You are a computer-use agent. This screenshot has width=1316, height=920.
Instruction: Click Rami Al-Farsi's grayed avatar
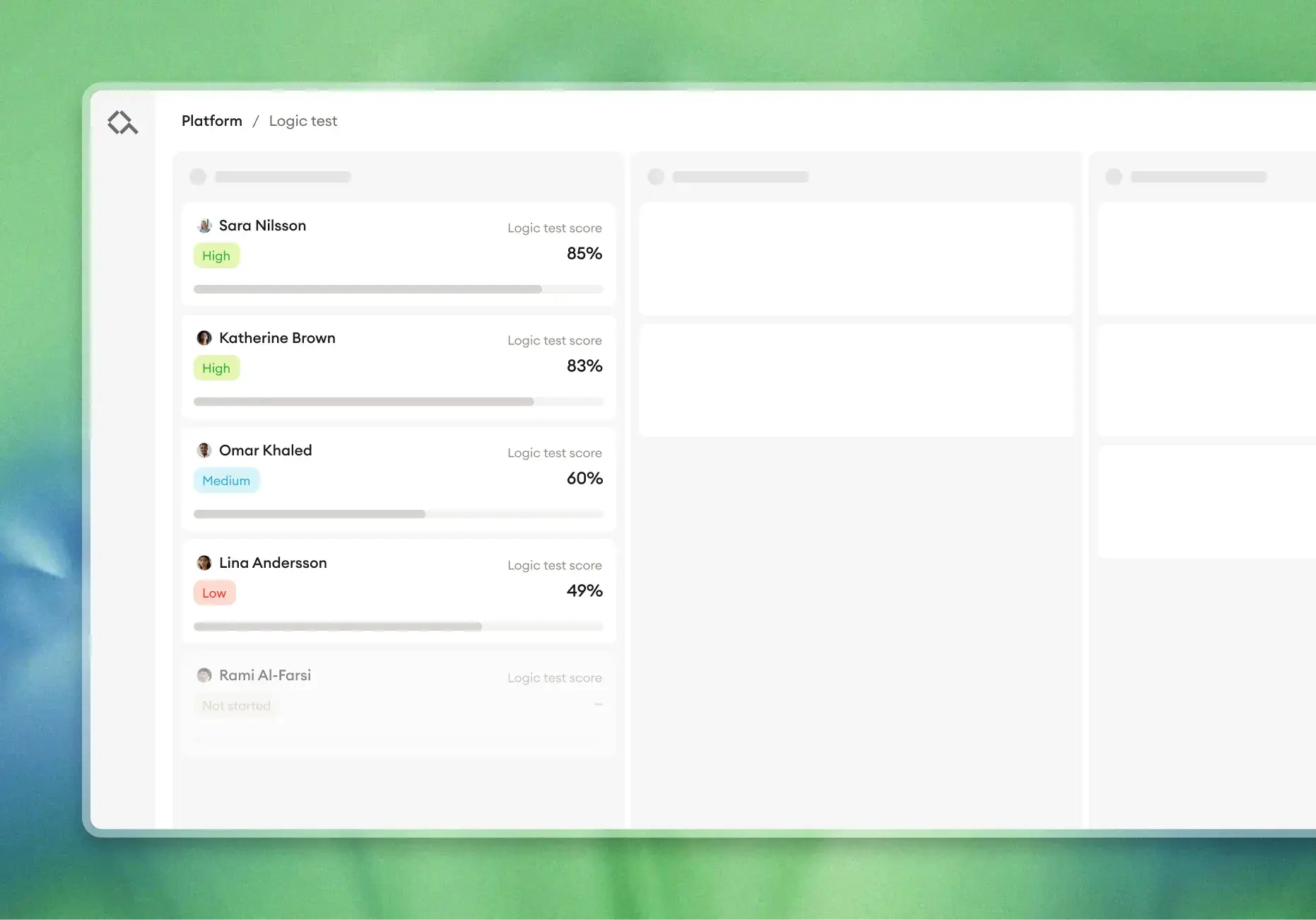point(204,675)
